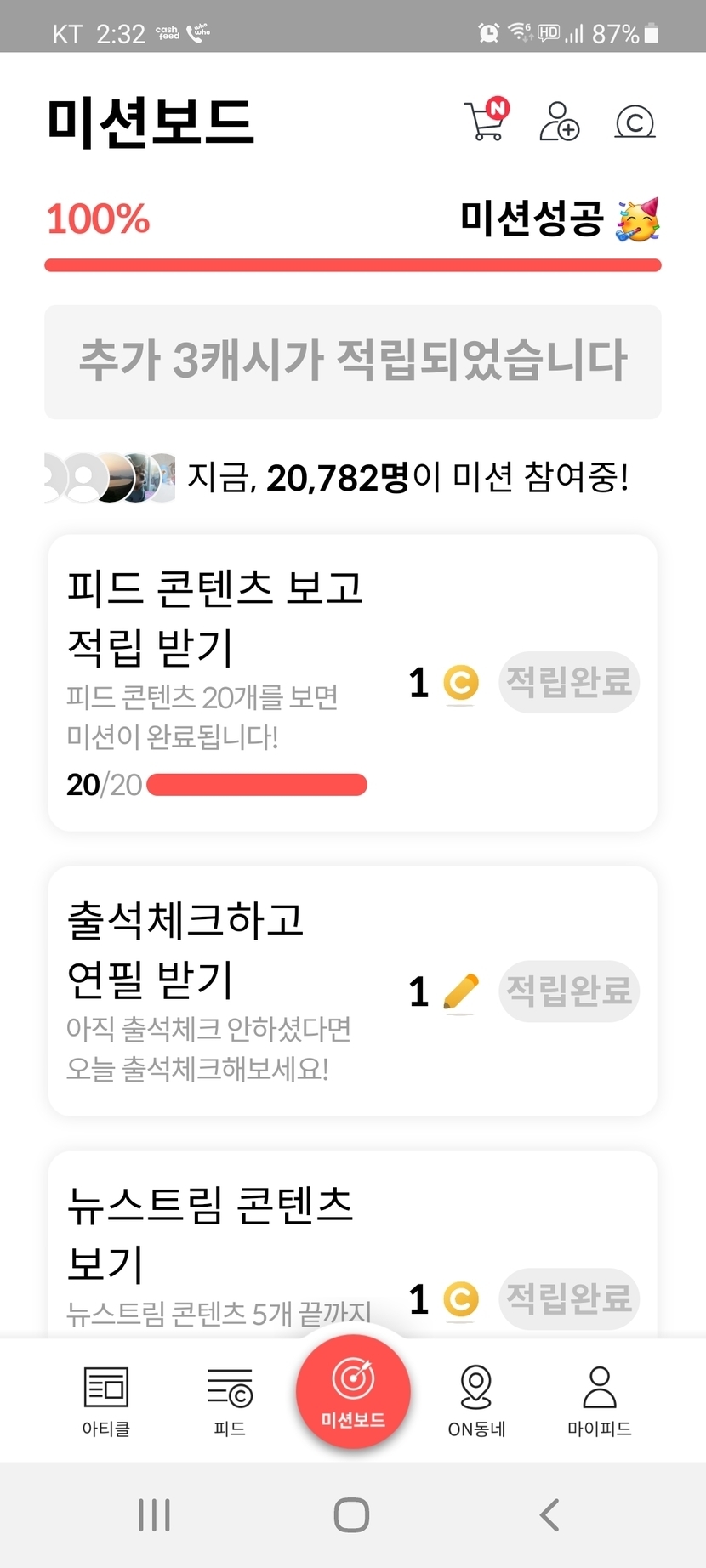The image size is (706, 1568).
Task: Tap the party face emoji
Action: point(638,220)
